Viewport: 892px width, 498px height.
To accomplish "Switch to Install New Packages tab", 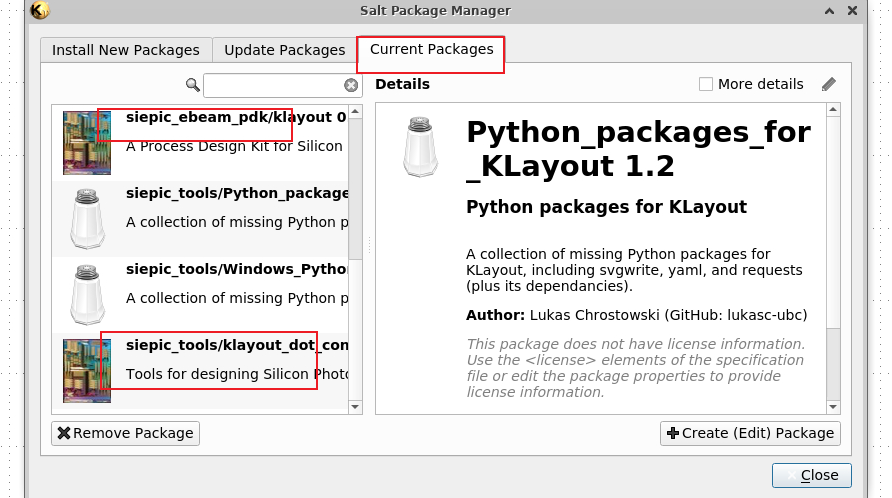I will (x=126, y=50).
